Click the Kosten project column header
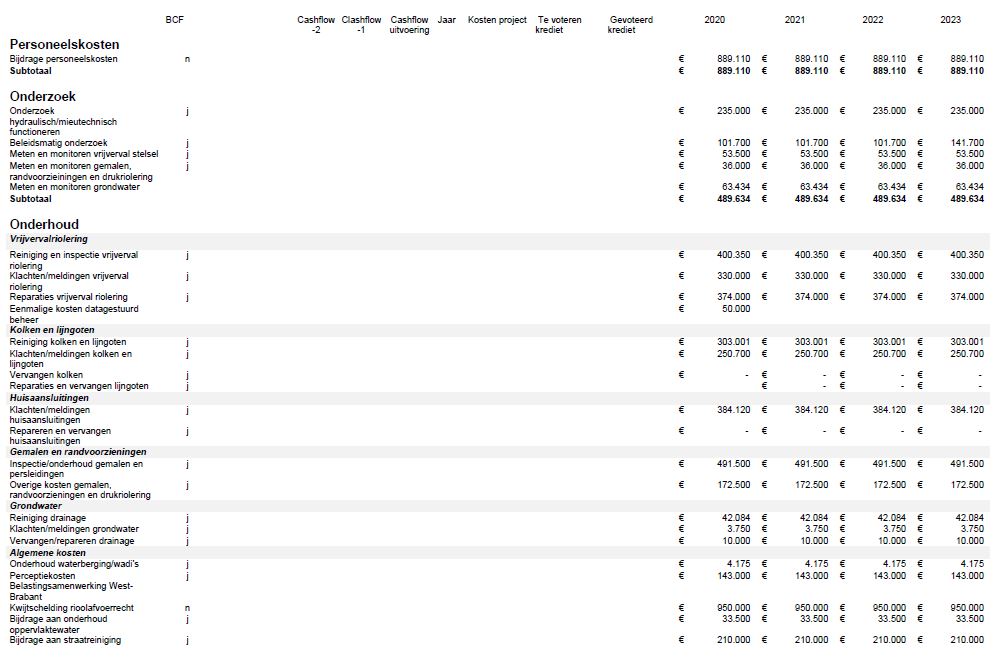Viewport: 998px width, 657px height. 497,20
